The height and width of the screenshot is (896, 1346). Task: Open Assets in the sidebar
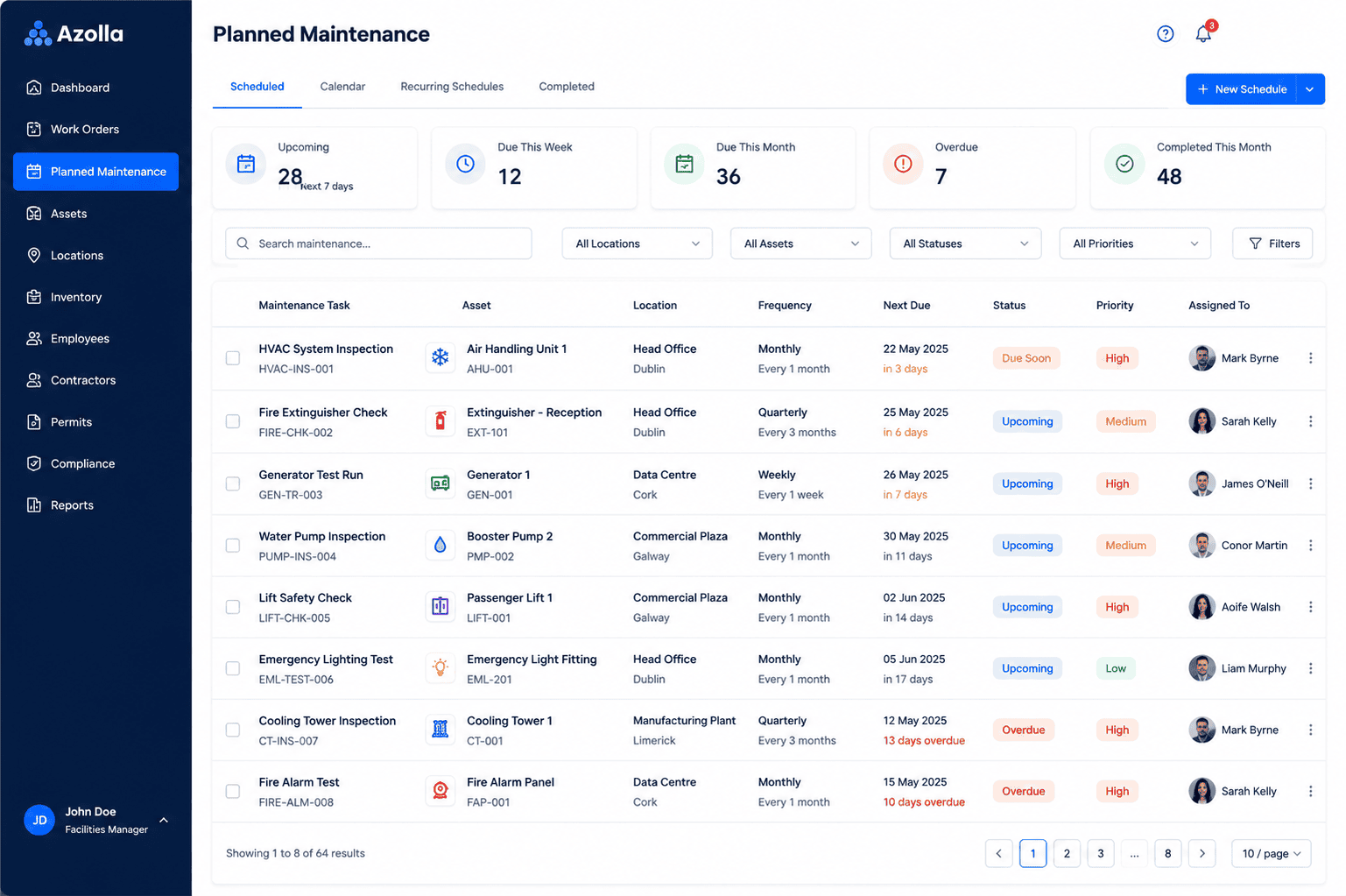[x=95, y=214]
